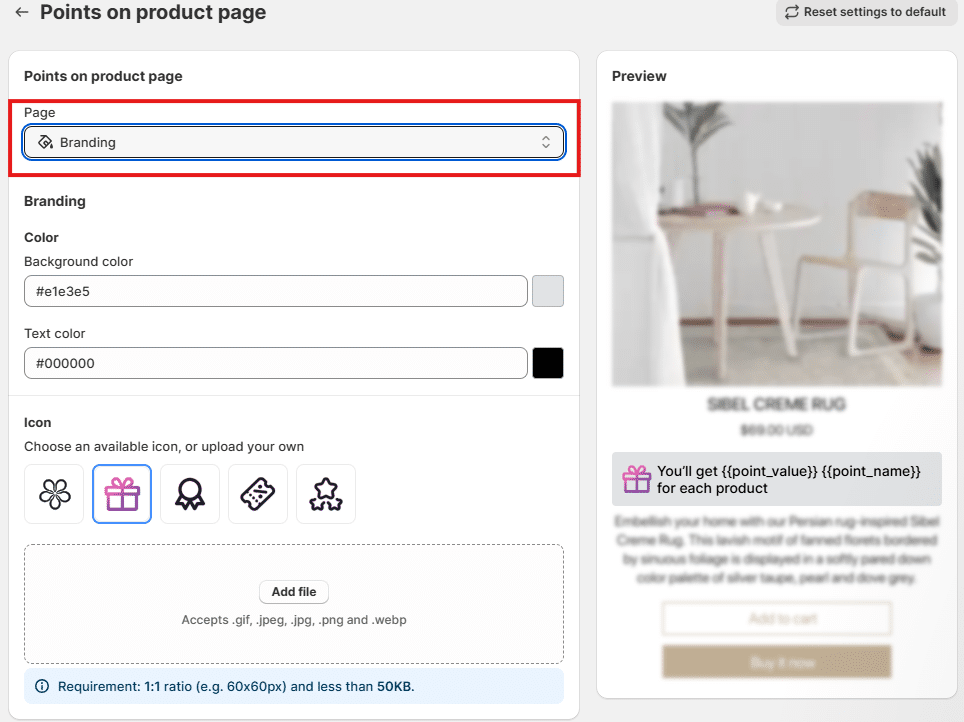Click the chevron on the Page selector
Screen dimensions: 964x722
(x=546, y=142)
